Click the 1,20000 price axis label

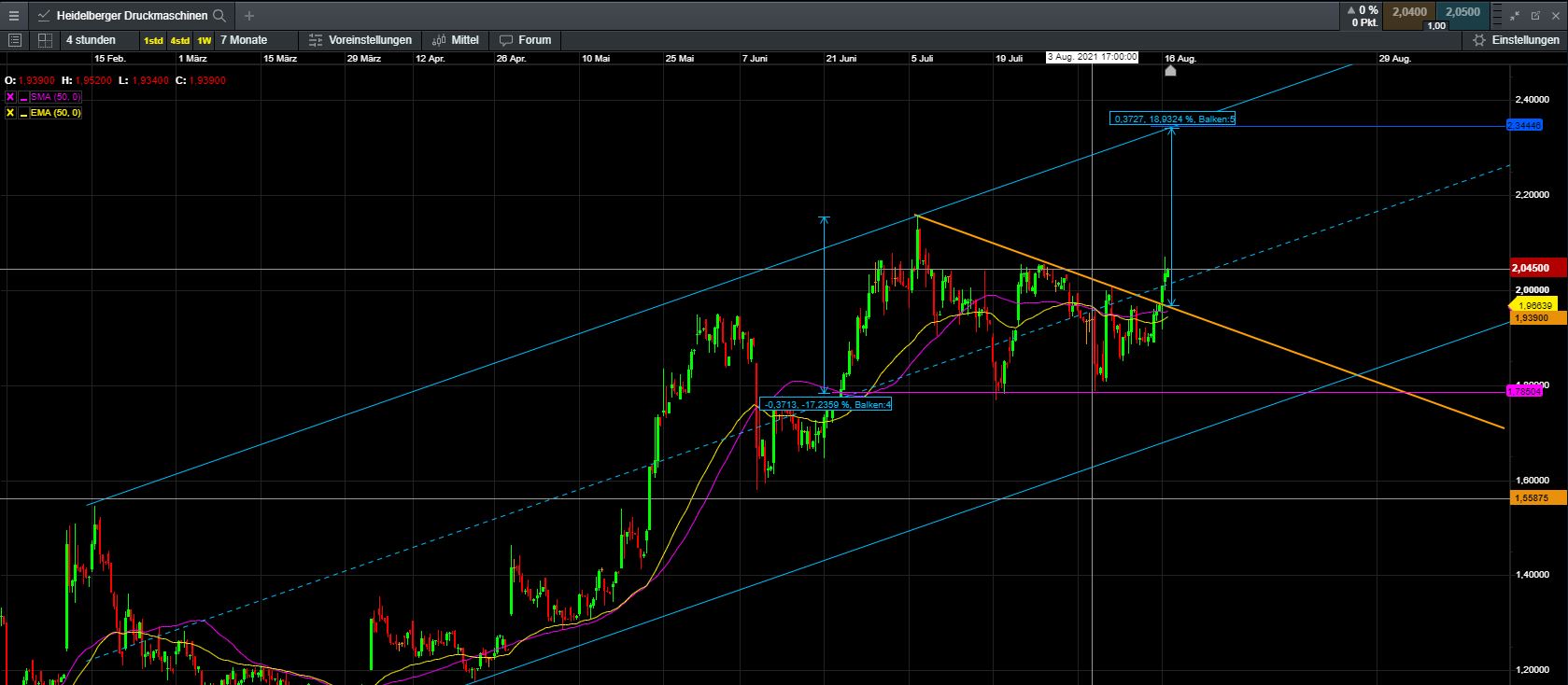point(1531,670)
